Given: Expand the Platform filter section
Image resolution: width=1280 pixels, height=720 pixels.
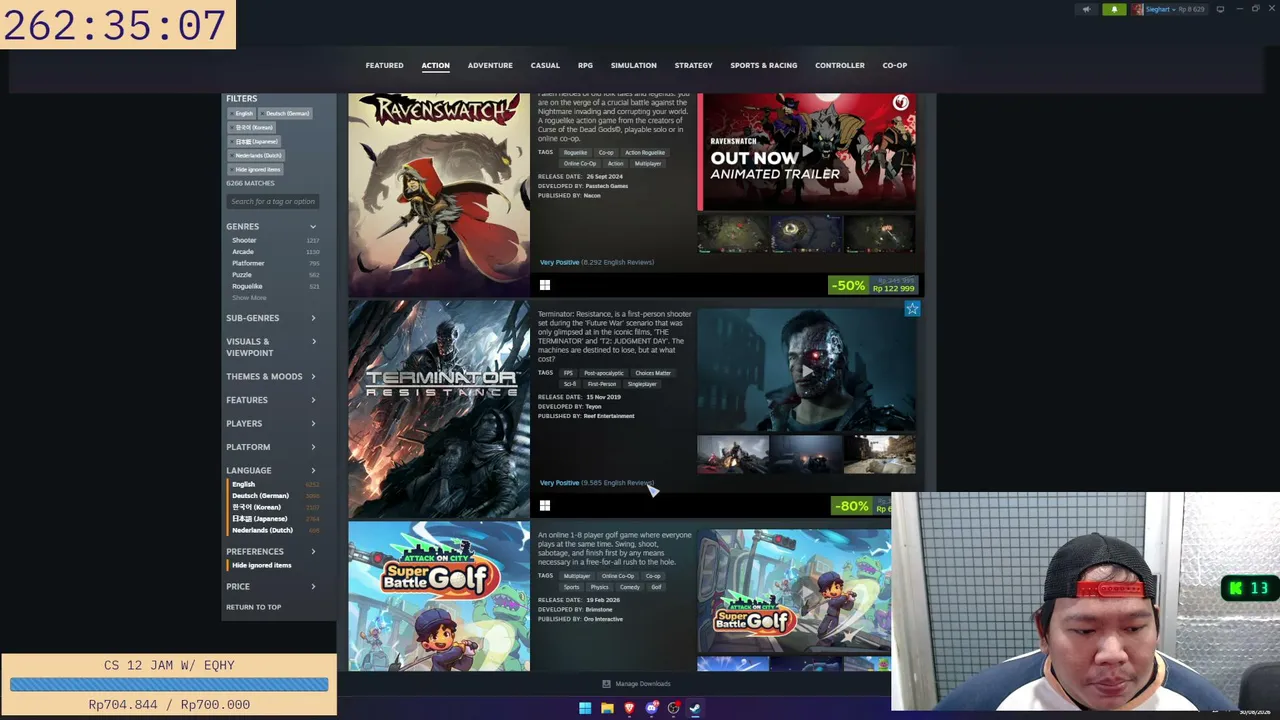Looking at the screenshot, I should click(x=271, y=447).
